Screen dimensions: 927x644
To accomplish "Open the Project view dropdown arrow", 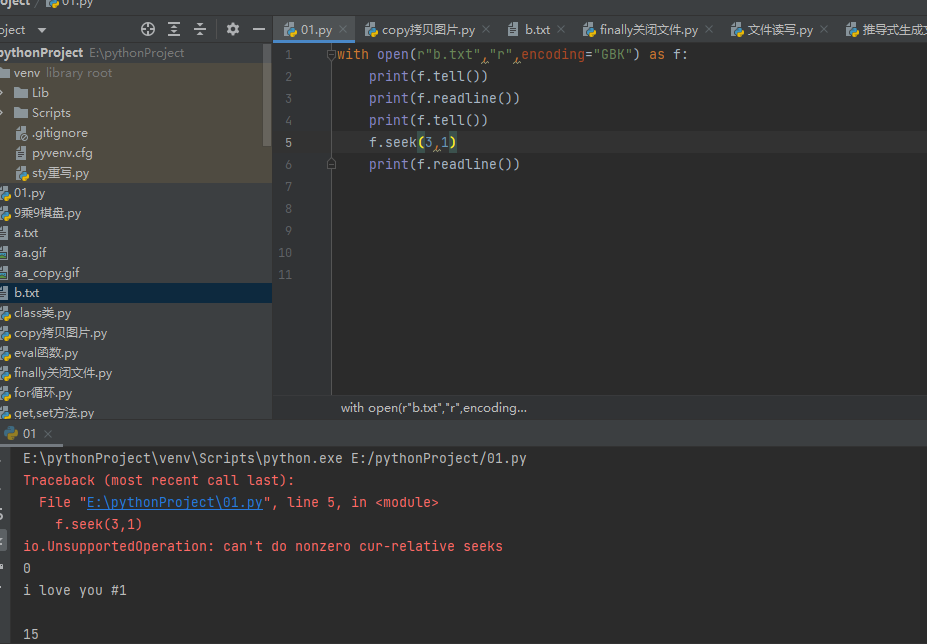I will 41,30.
